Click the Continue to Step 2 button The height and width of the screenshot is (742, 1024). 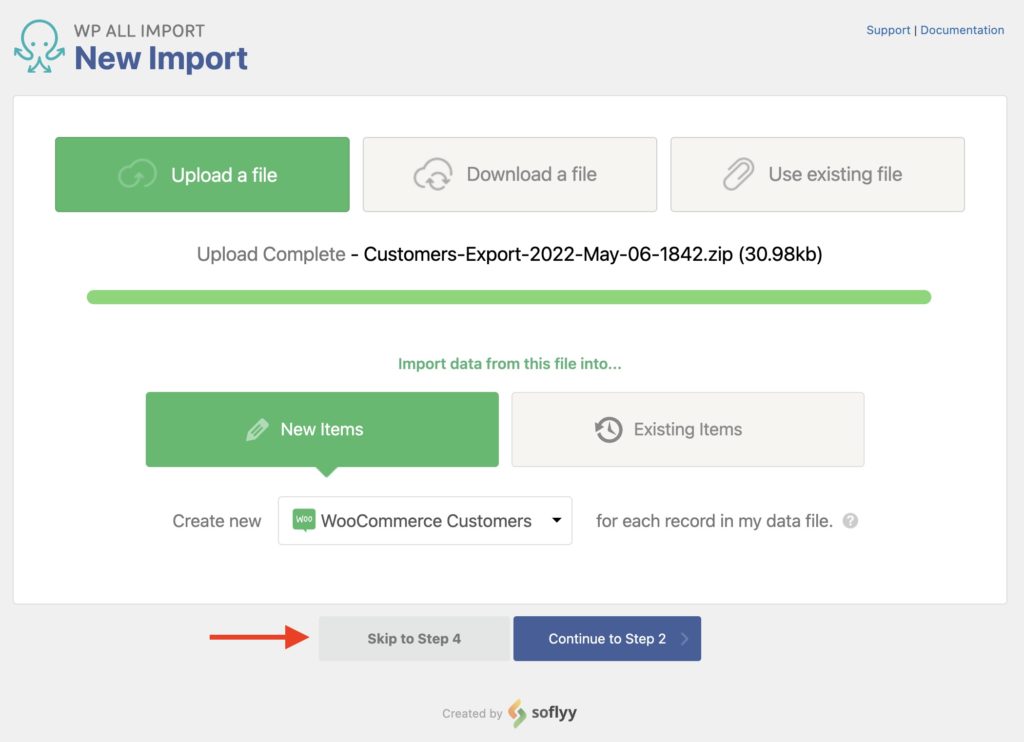click(x=606, y=638)
